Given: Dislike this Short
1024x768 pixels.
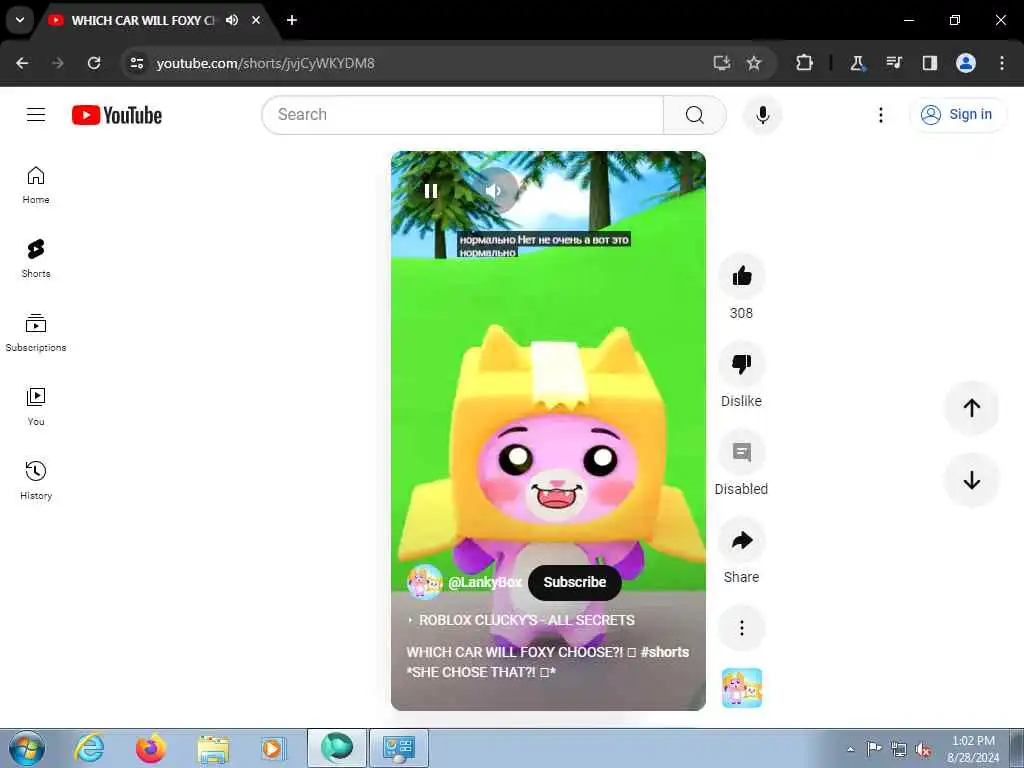Looking at the screenshot, I should click(x=741, y=364).
